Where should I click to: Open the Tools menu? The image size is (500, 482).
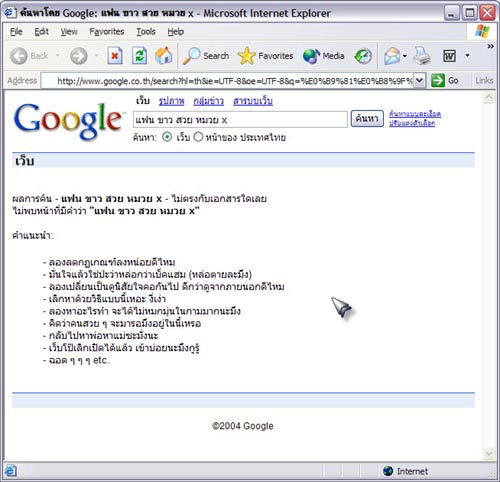point(146,32)
